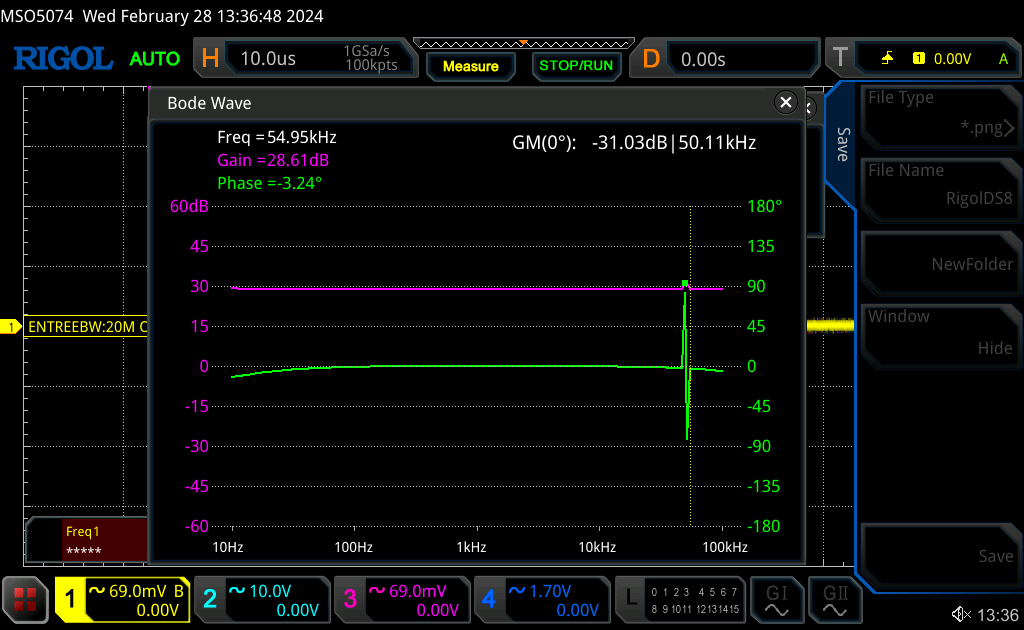Click the AUTO status label
The height and width of the screenshot is (630, 1024).
pos(155,59)
